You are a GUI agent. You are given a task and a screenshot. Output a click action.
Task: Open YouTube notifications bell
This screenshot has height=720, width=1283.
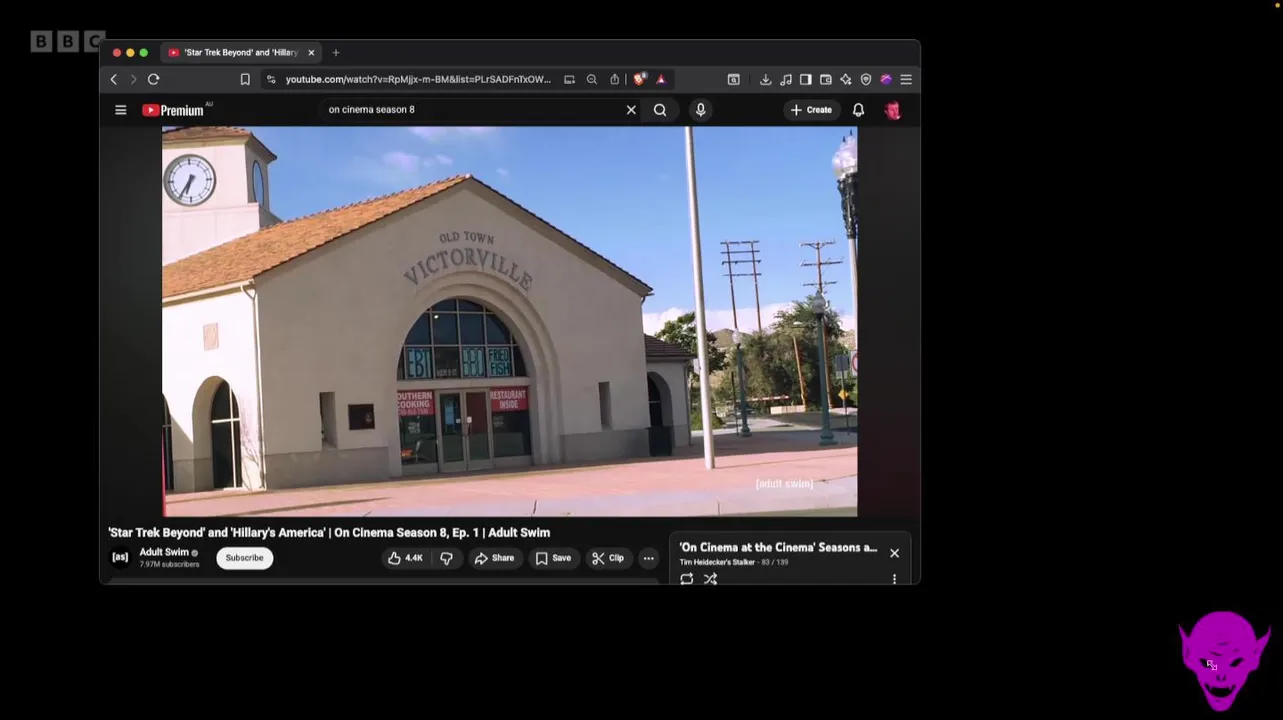click(858, 110)
